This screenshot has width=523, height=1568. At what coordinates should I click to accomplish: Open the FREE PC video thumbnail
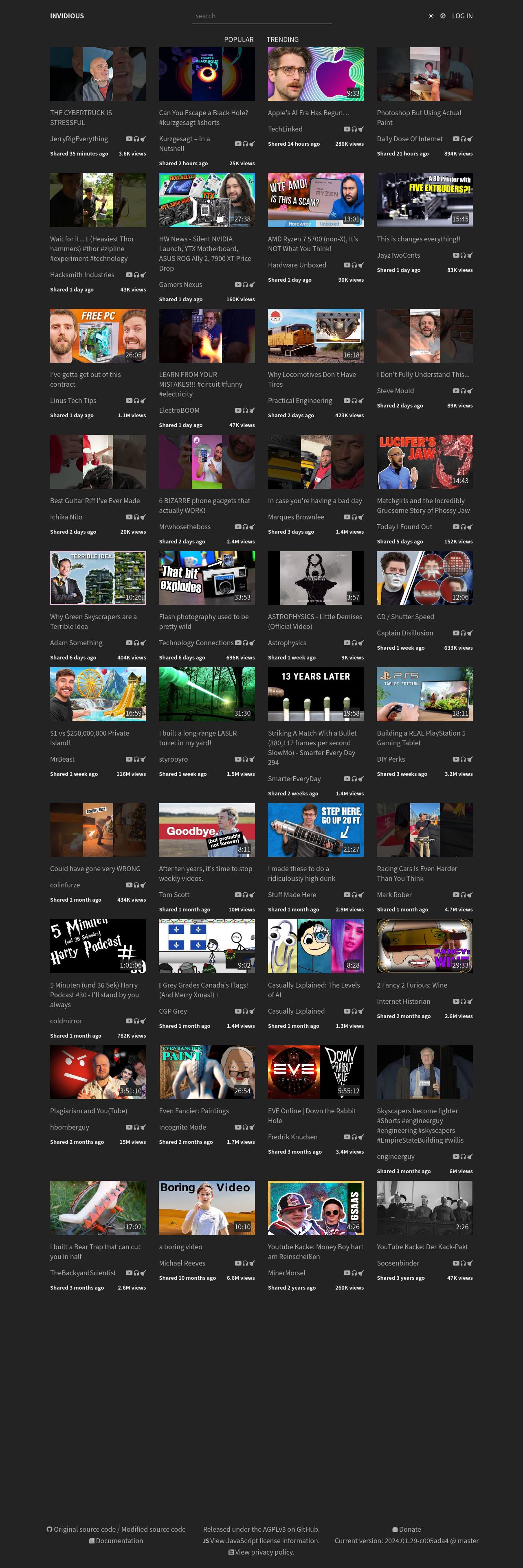coord(98,335)
